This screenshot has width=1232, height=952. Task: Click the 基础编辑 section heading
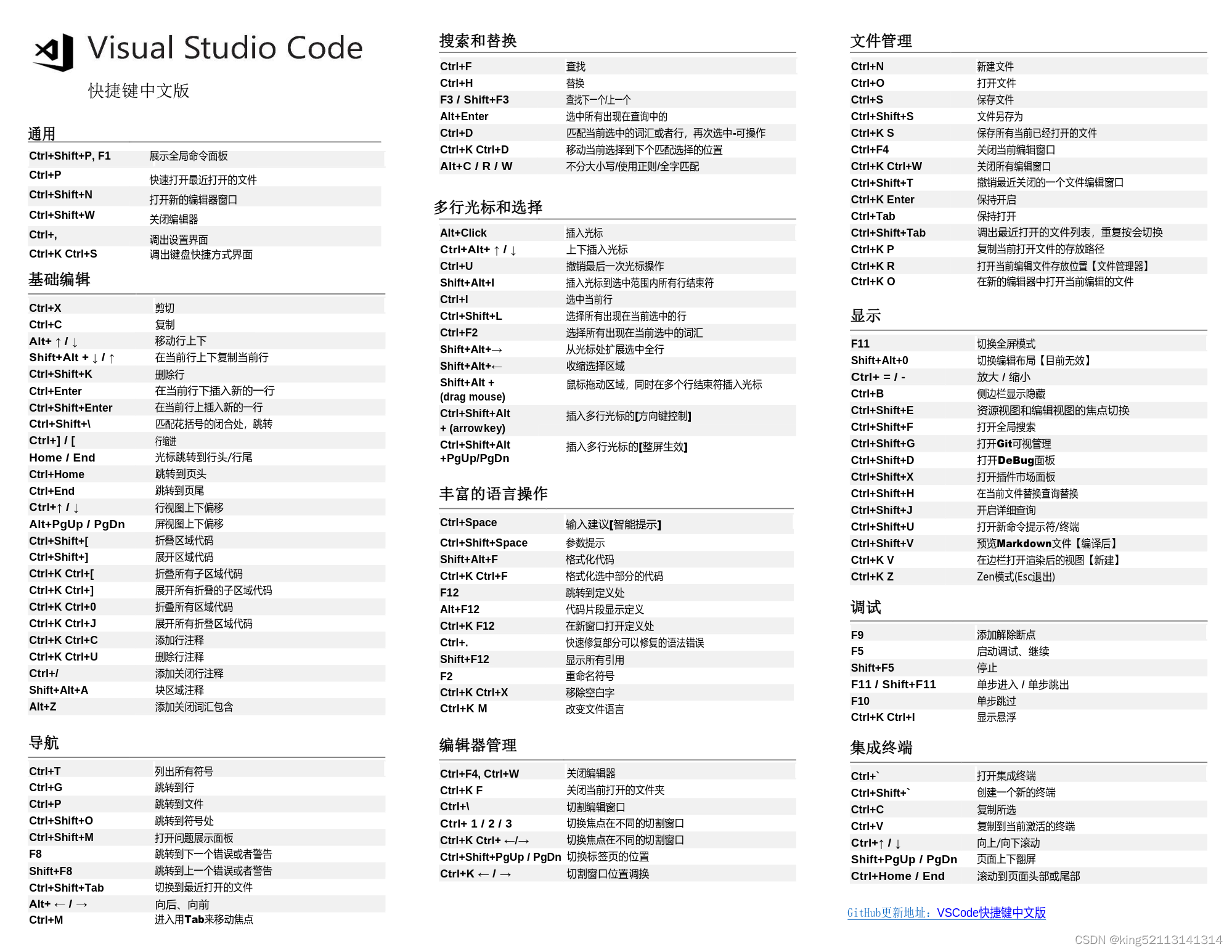(59, 280)
